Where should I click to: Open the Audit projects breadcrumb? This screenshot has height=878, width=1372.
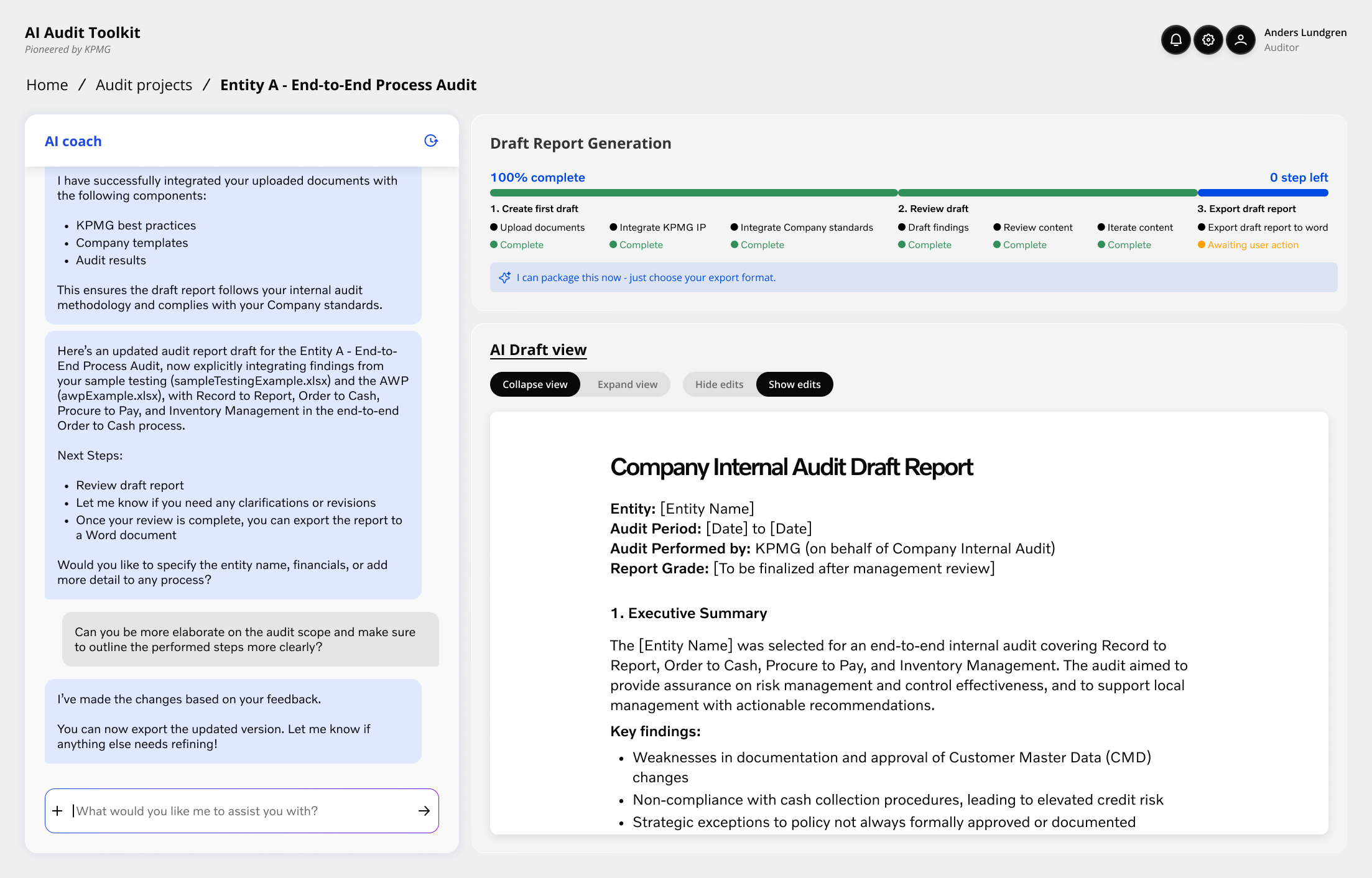(144, 85)
